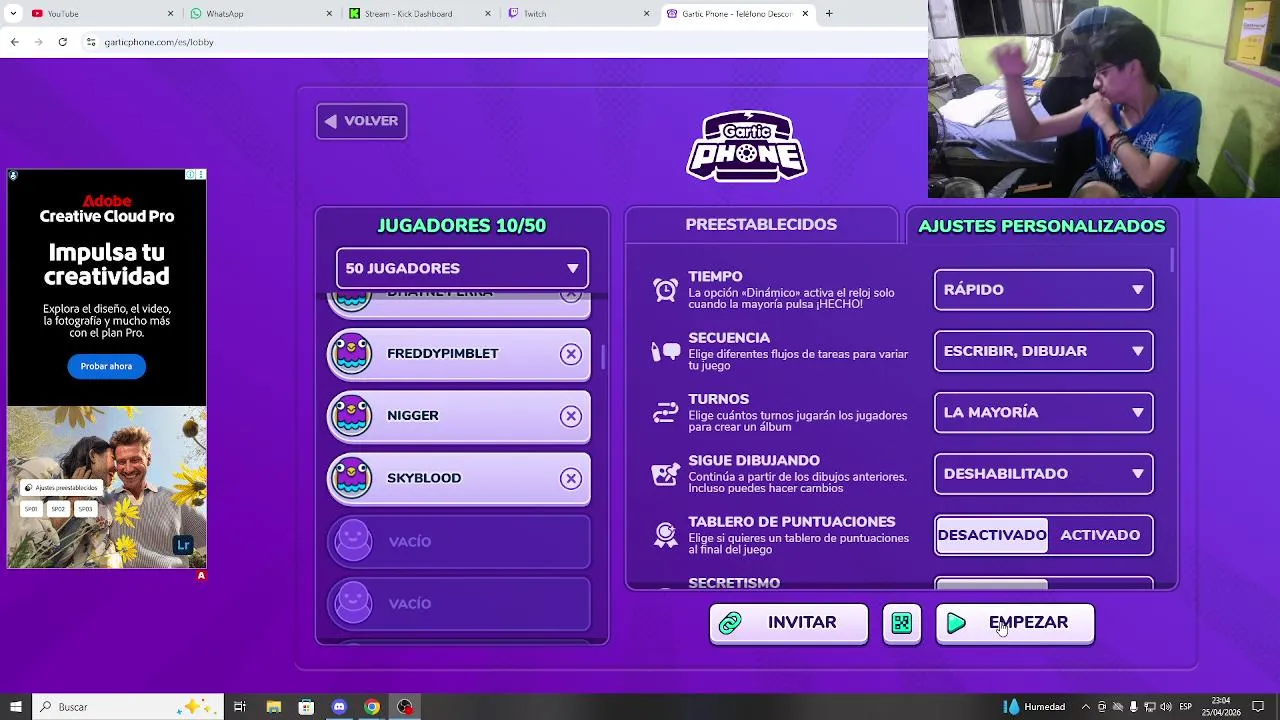Click the Lightroom Lr badge in the ad
1280x720 pixels.
[183, 545]
